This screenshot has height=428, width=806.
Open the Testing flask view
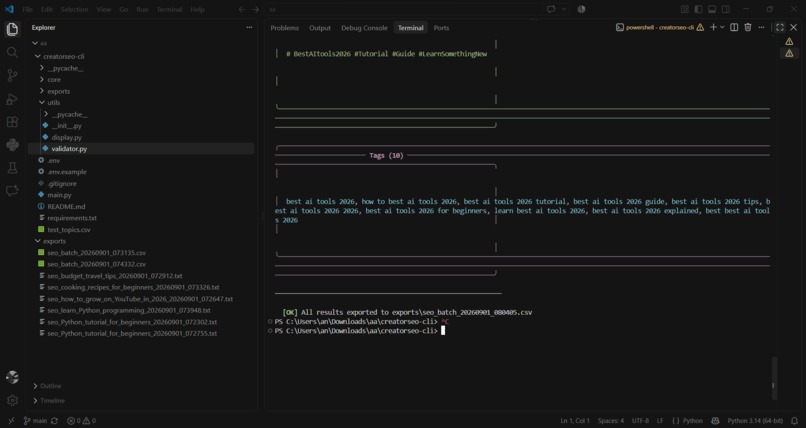(12, 168)
